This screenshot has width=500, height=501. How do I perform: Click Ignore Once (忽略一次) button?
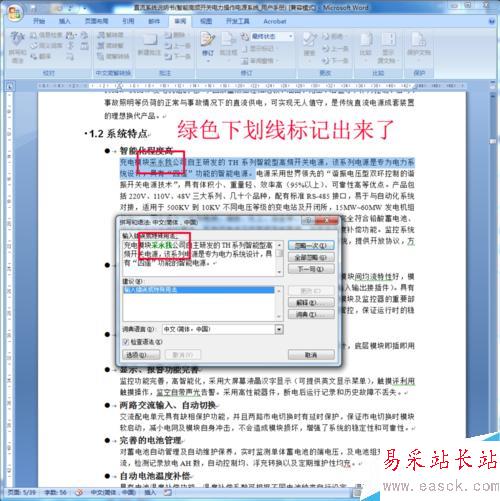pyautogui.click(x=311, y=246)
